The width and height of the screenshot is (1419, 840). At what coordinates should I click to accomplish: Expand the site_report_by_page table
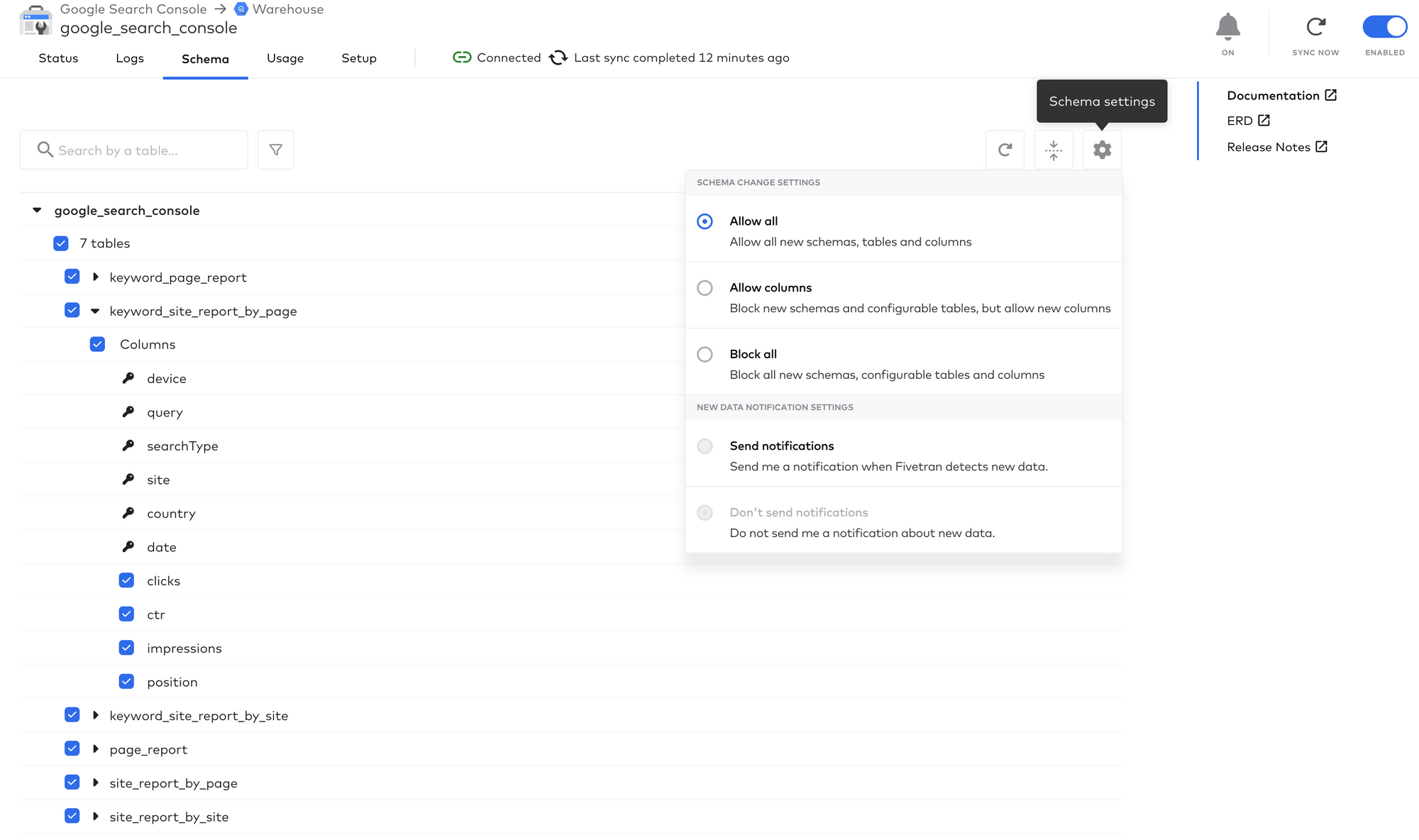pyautogui.click(x=96, y=783)
